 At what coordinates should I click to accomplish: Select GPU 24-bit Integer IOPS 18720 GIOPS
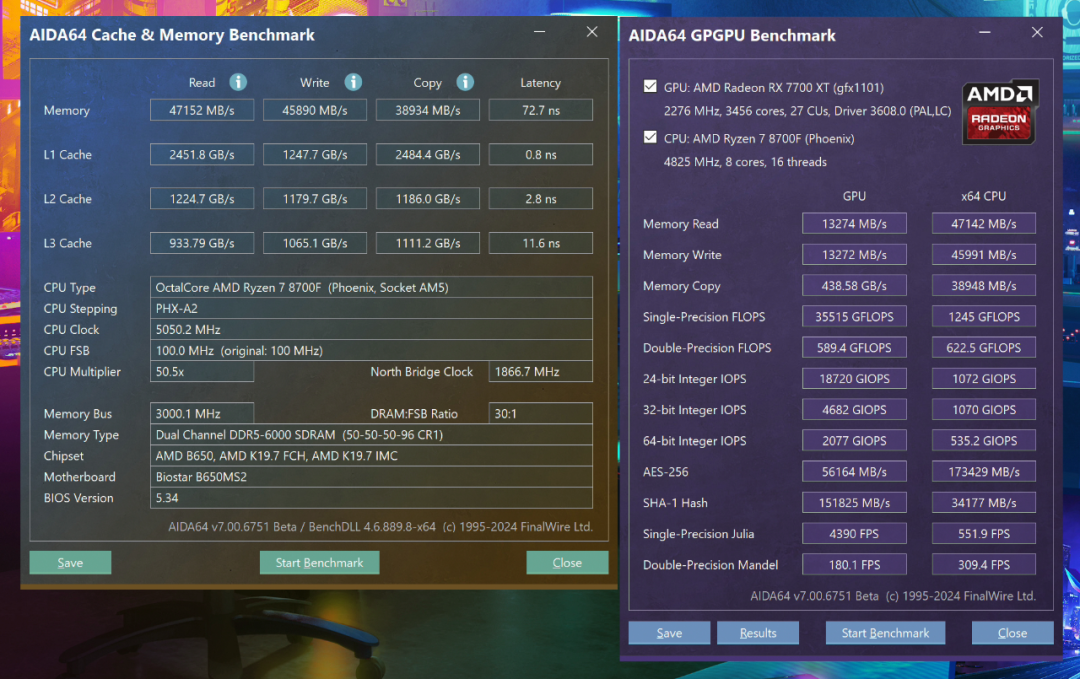point(854,379)
